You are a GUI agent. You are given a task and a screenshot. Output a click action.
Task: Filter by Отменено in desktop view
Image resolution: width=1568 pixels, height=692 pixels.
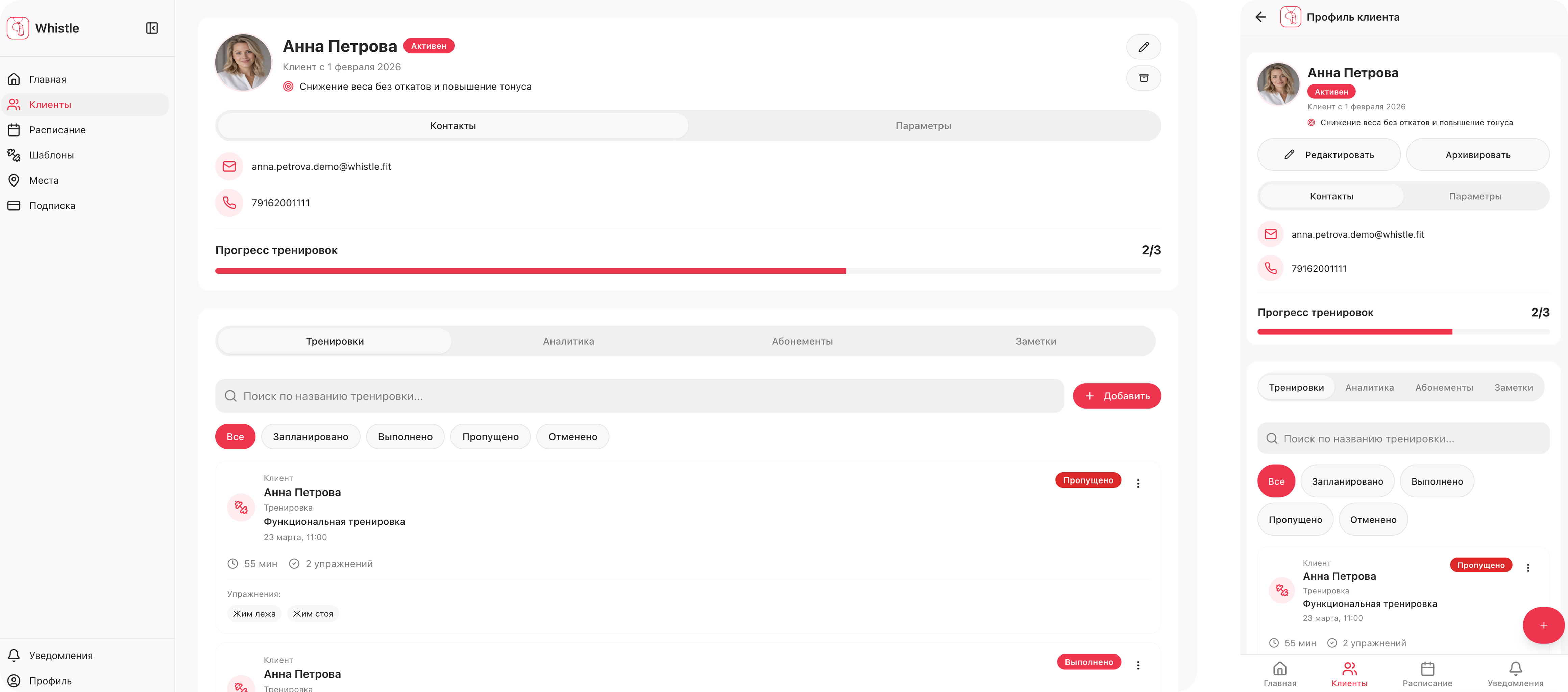click(x=572, y=436)
